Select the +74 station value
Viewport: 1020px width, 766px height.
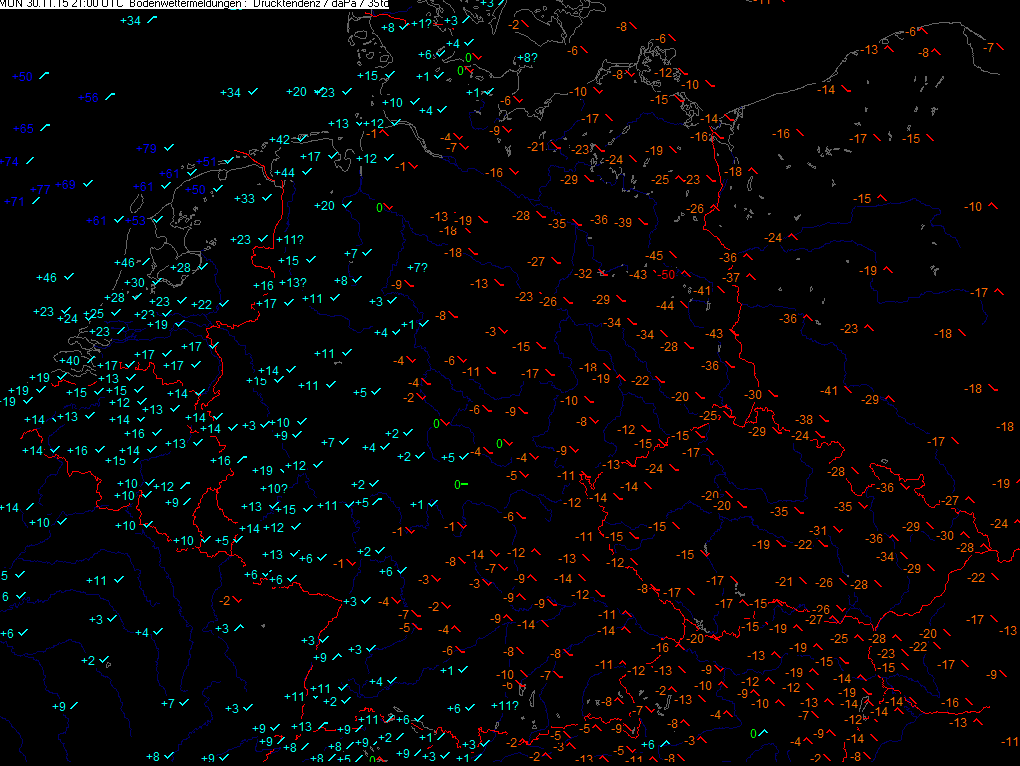click(x=9, y=162)
